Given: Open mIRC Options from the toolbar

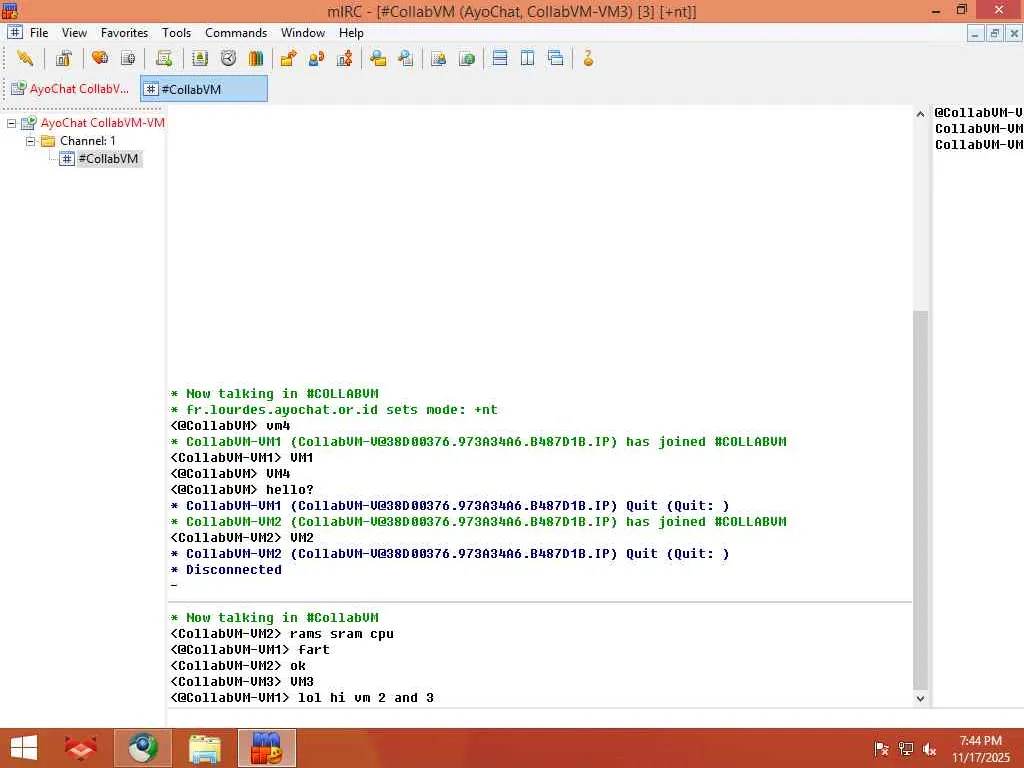Looking at the screenshot, I should (63, 58).
